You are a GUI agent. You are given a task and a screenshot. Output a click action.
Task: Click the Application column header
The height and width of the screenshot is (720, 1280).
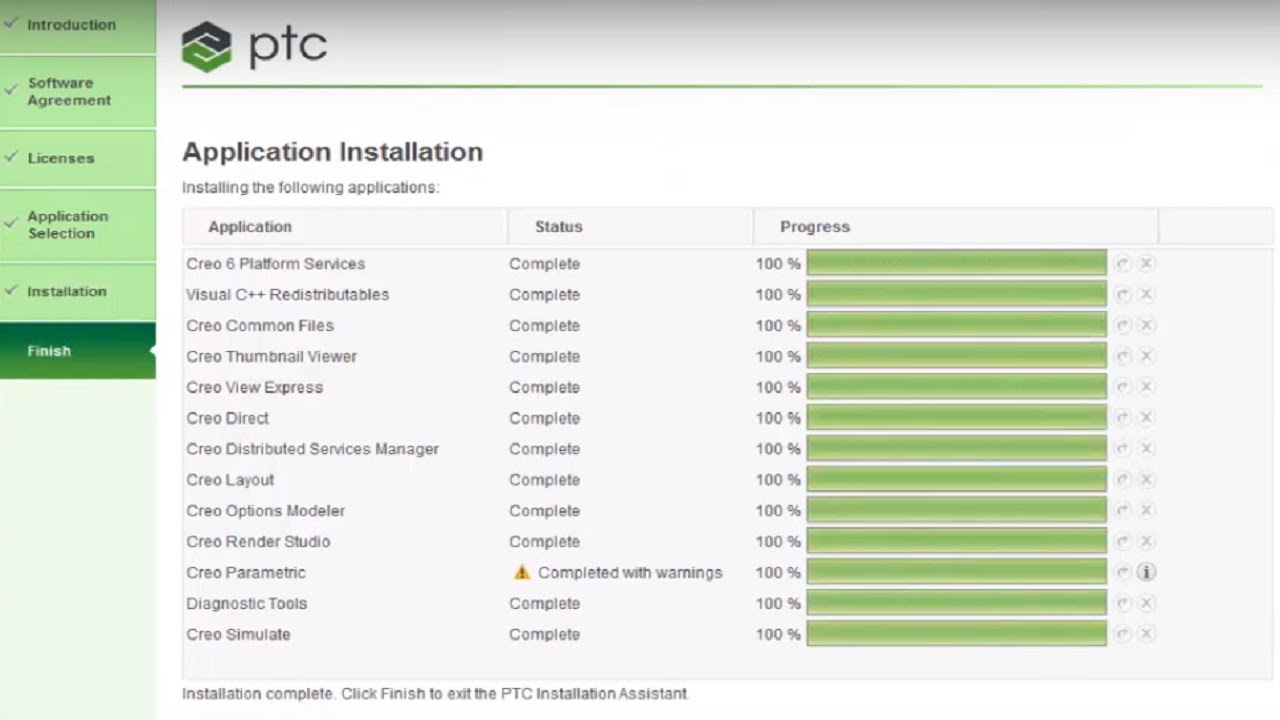point(345,227)
